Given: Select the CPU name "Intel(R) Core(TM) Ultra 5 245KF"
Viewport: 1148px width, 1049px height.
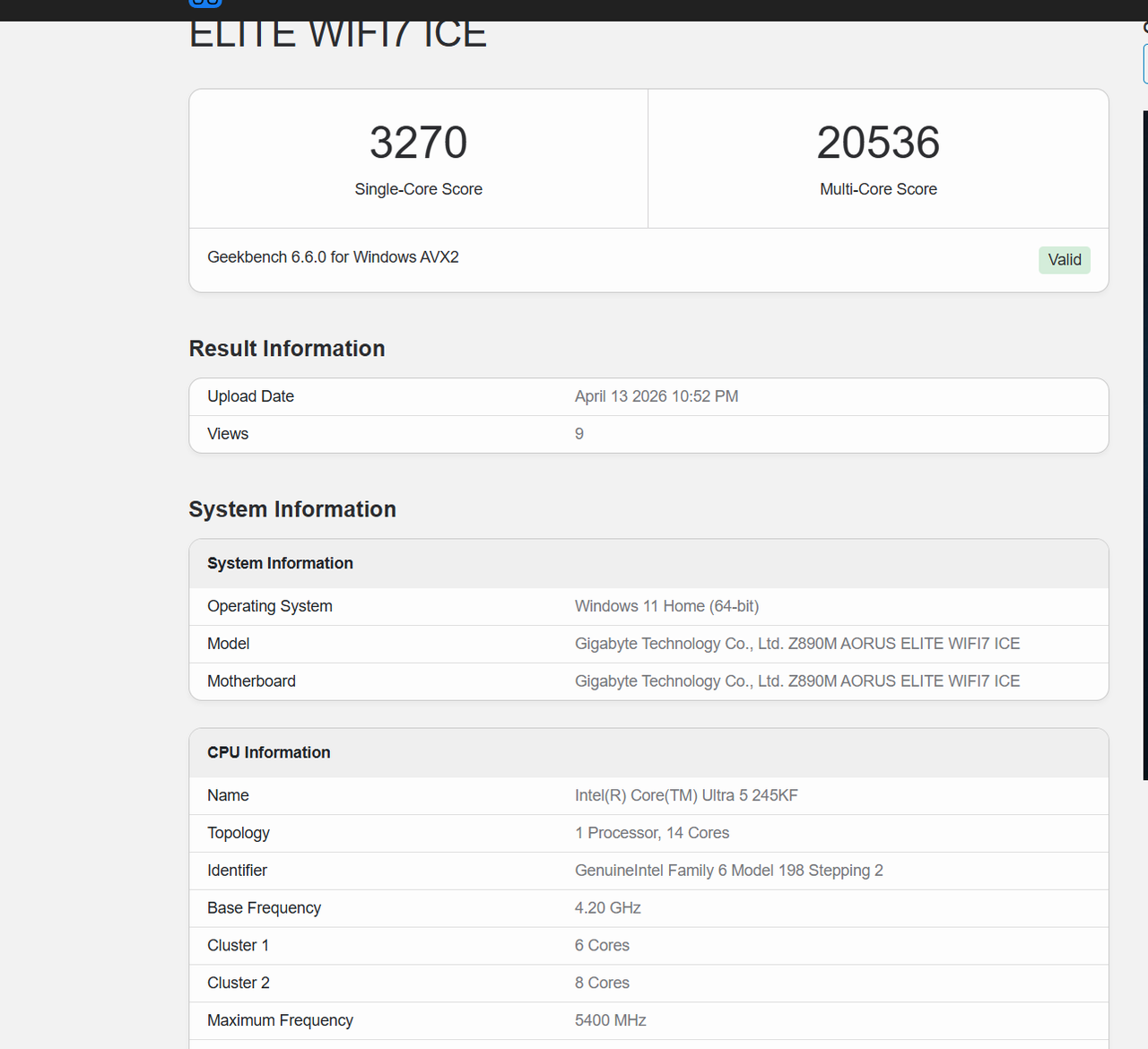Looking at the screenshot, I should [x=686, y=795].
